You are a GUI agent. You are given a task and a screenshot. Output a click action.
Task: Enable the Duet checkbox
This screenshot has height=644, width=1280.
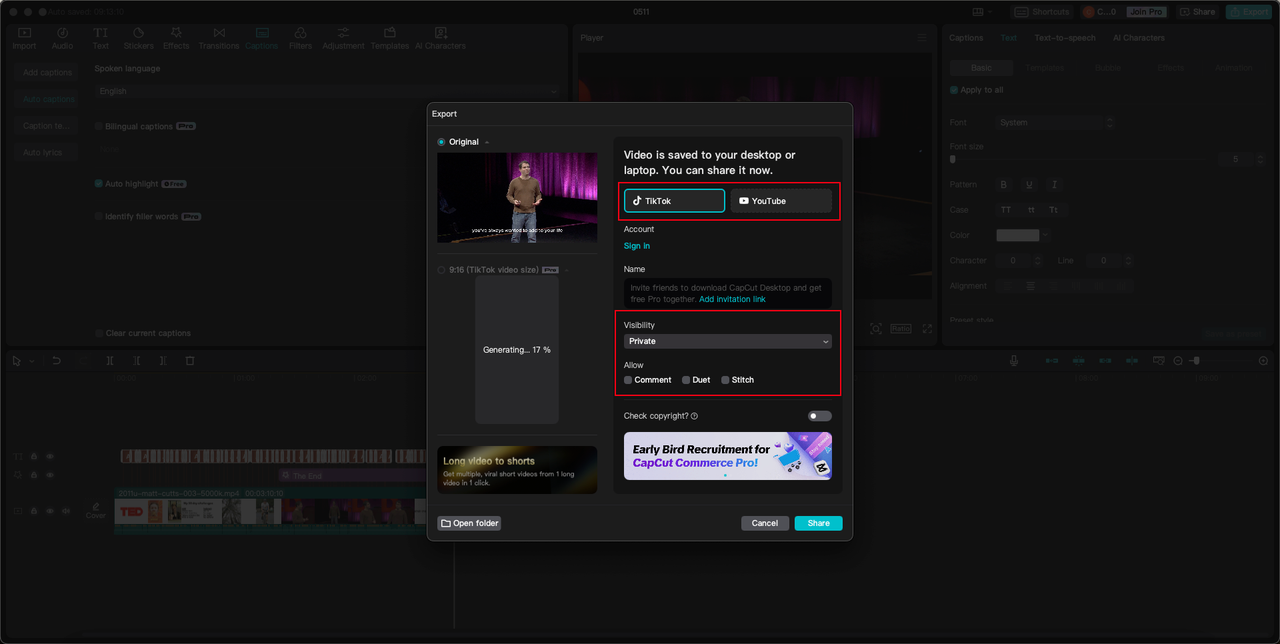[x=686, y=380]
